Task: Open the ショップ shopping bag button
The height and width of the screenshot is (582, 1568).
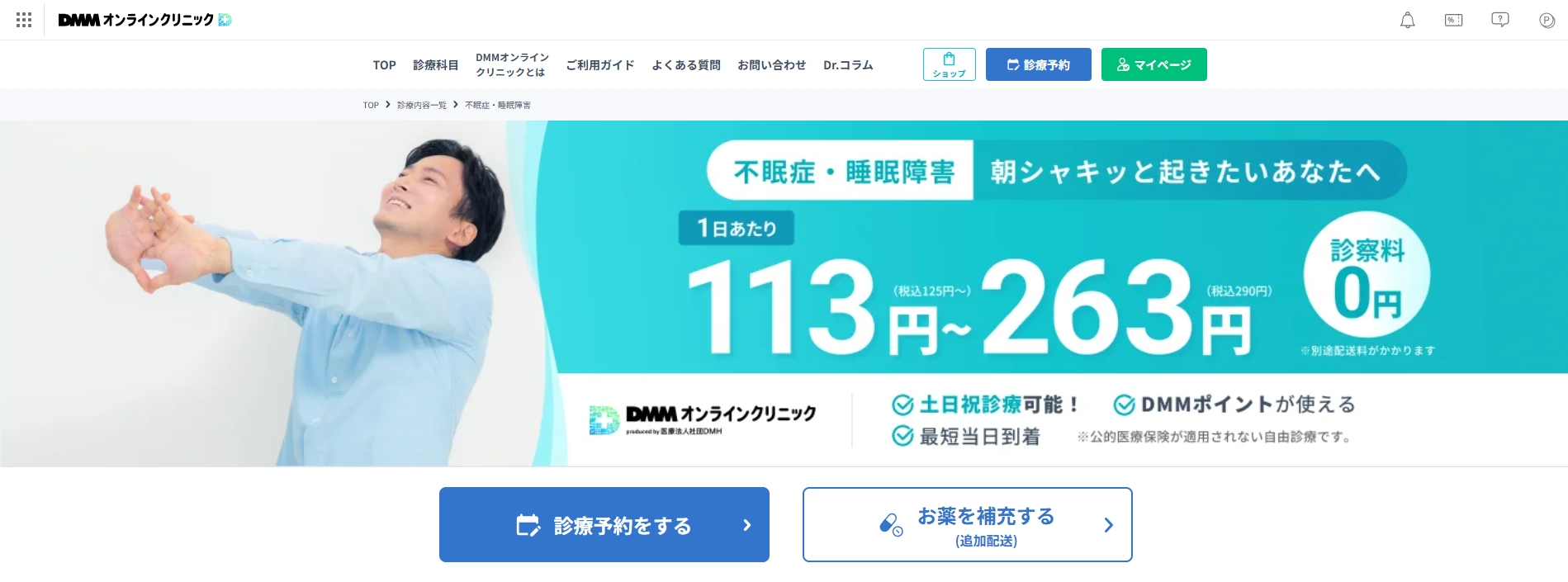Action: (x=950, y=64)
